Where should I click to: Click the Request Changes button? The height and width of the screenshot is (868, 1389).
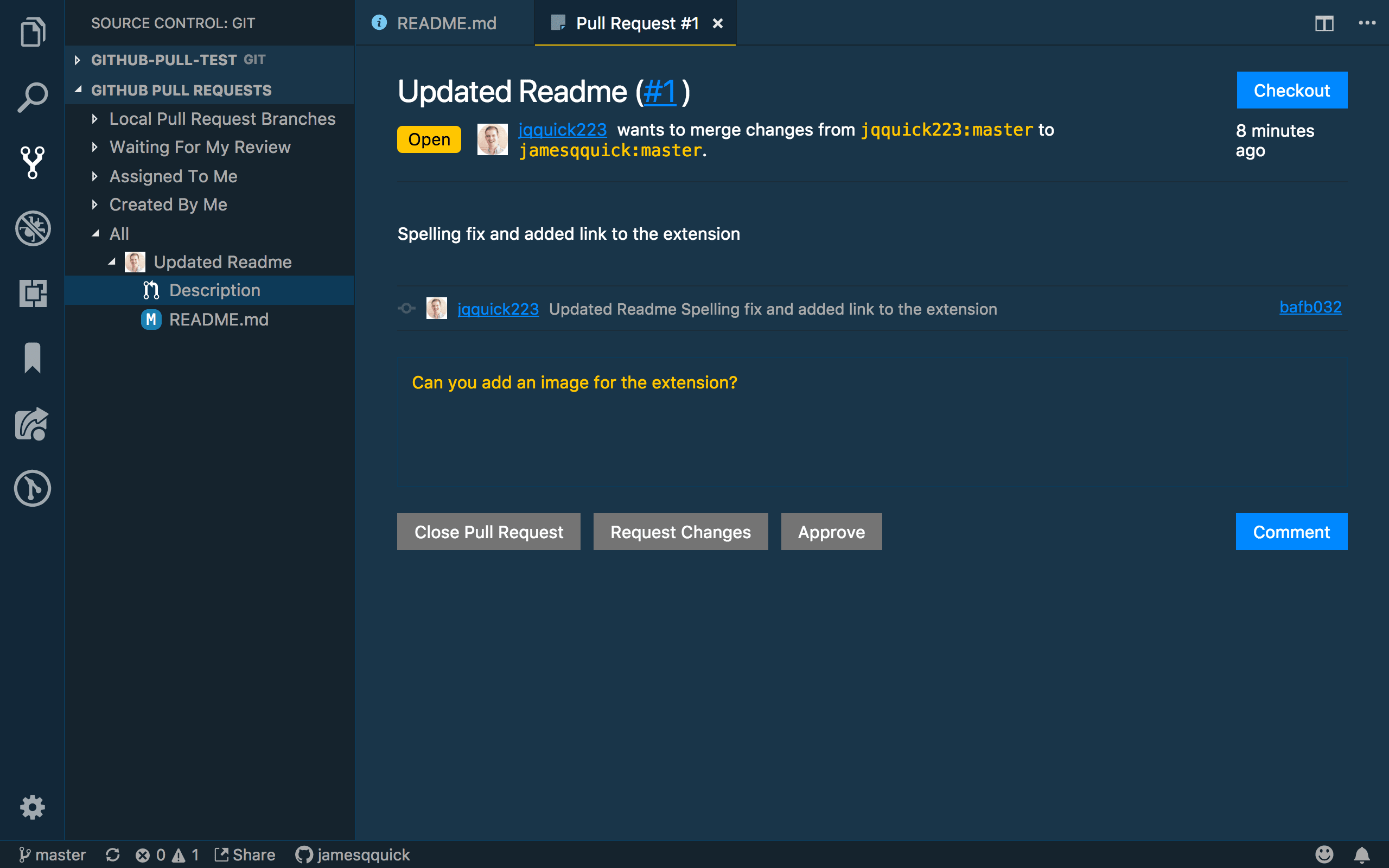pyautogui.click(x=680, y=532)
